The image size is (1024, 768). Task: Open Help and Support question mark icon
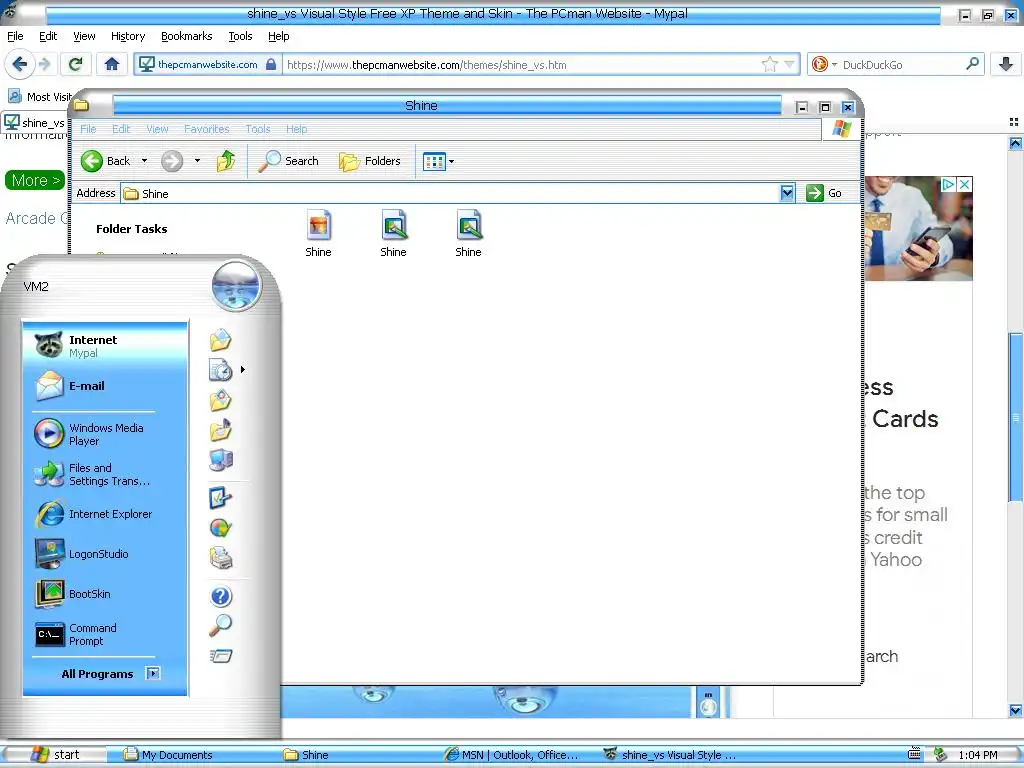click(x=221, y=596)
